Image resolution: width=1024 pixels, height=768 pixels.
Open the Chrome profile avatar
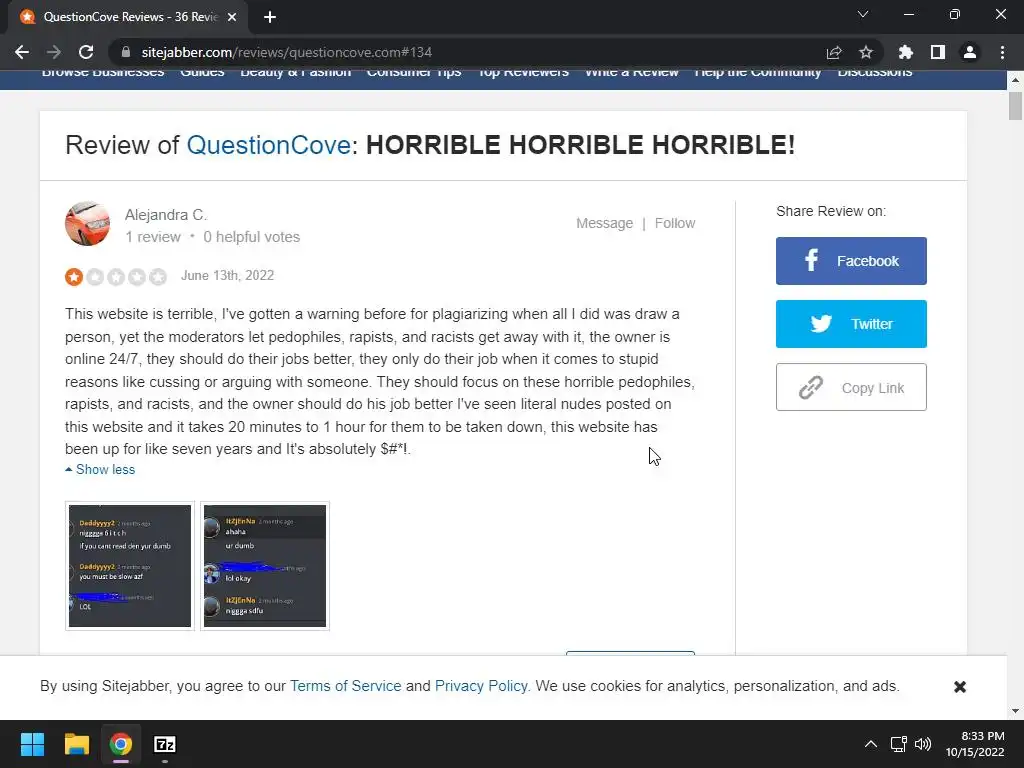click(x=970, y=52)
